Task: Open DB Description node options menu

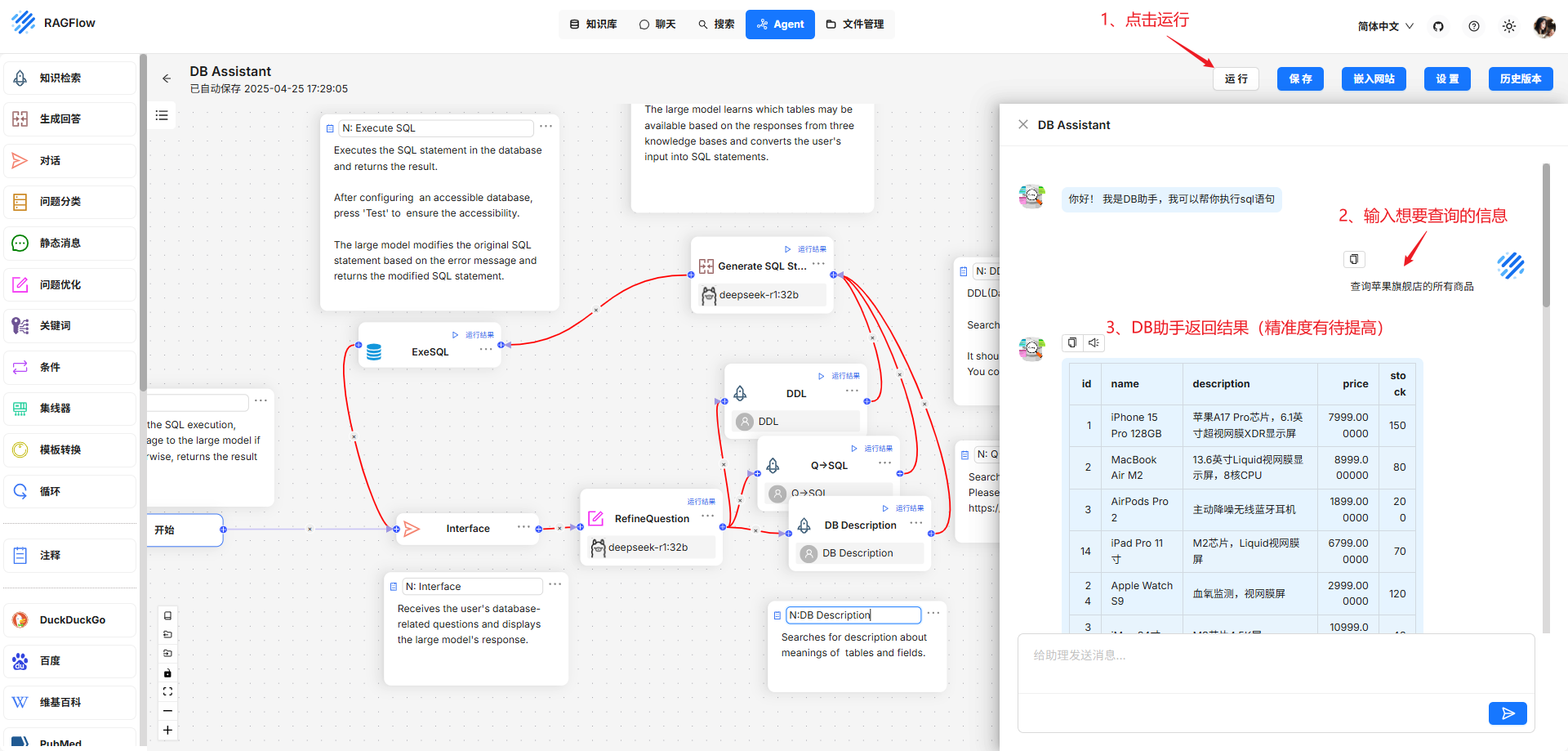Action: [916, 523]
